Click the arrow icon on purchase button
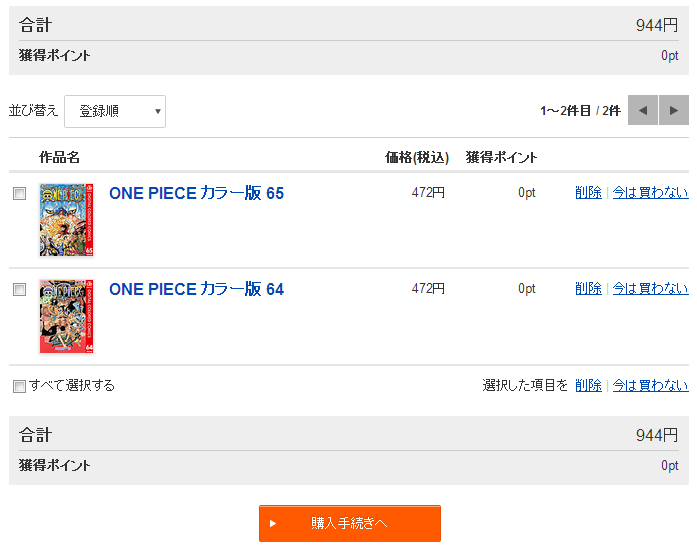The image size is (697, 550). 273,523
